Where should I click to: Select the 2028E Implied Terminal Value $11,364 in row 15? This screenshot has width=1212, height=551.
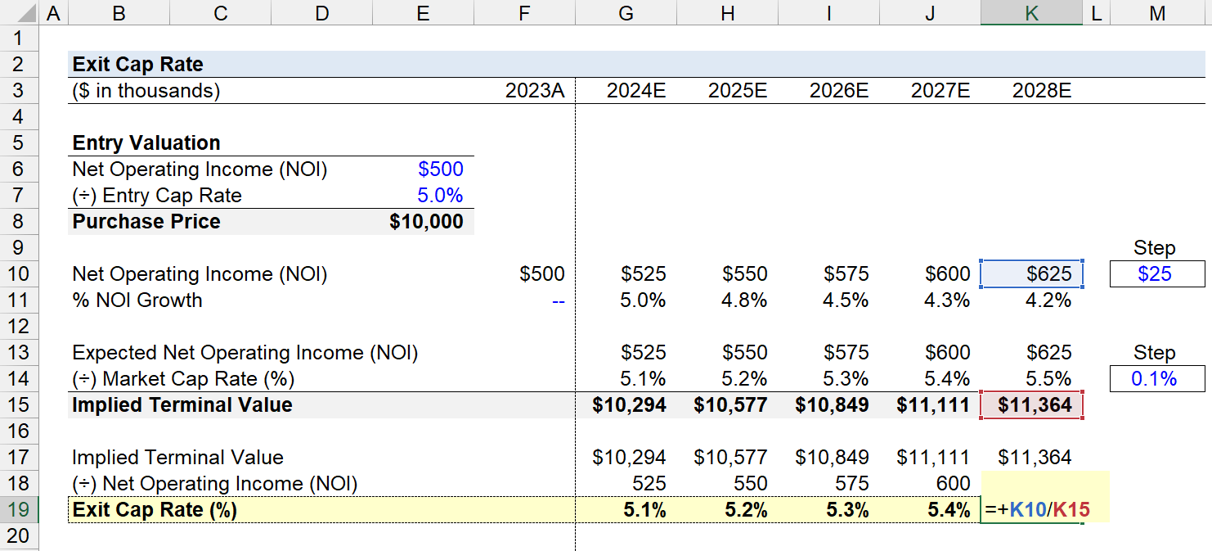tap(1031, 405)
